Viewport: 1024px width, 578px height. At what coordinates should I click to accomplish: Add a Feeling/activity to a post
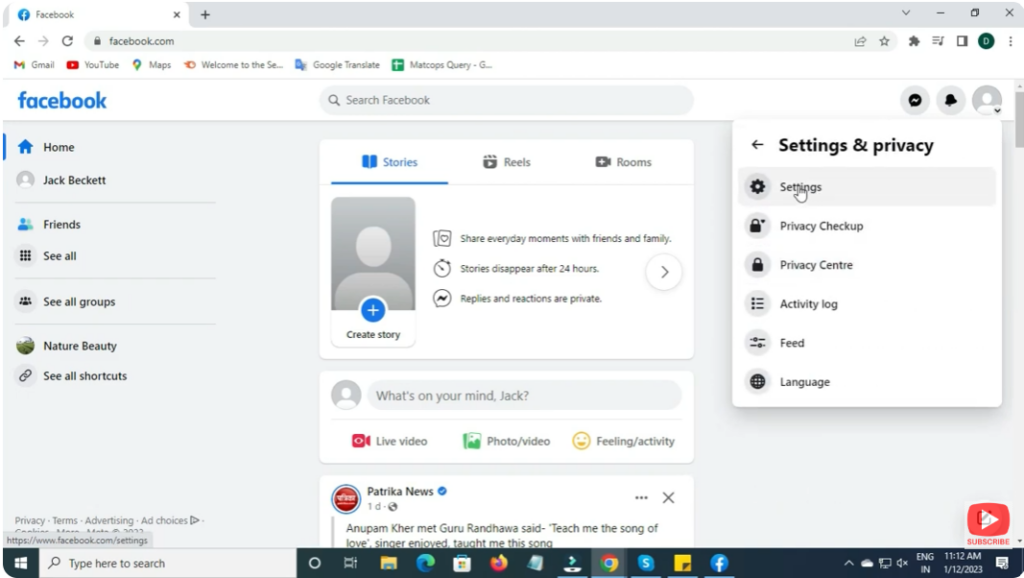pyautogui.click(x=623, y=441)
